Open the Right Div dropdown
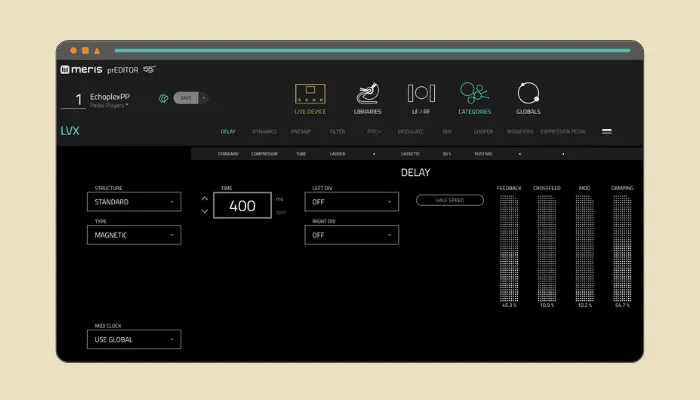This screenshot has height=400, width=700. pyautogui.click(x=351, y=235)
